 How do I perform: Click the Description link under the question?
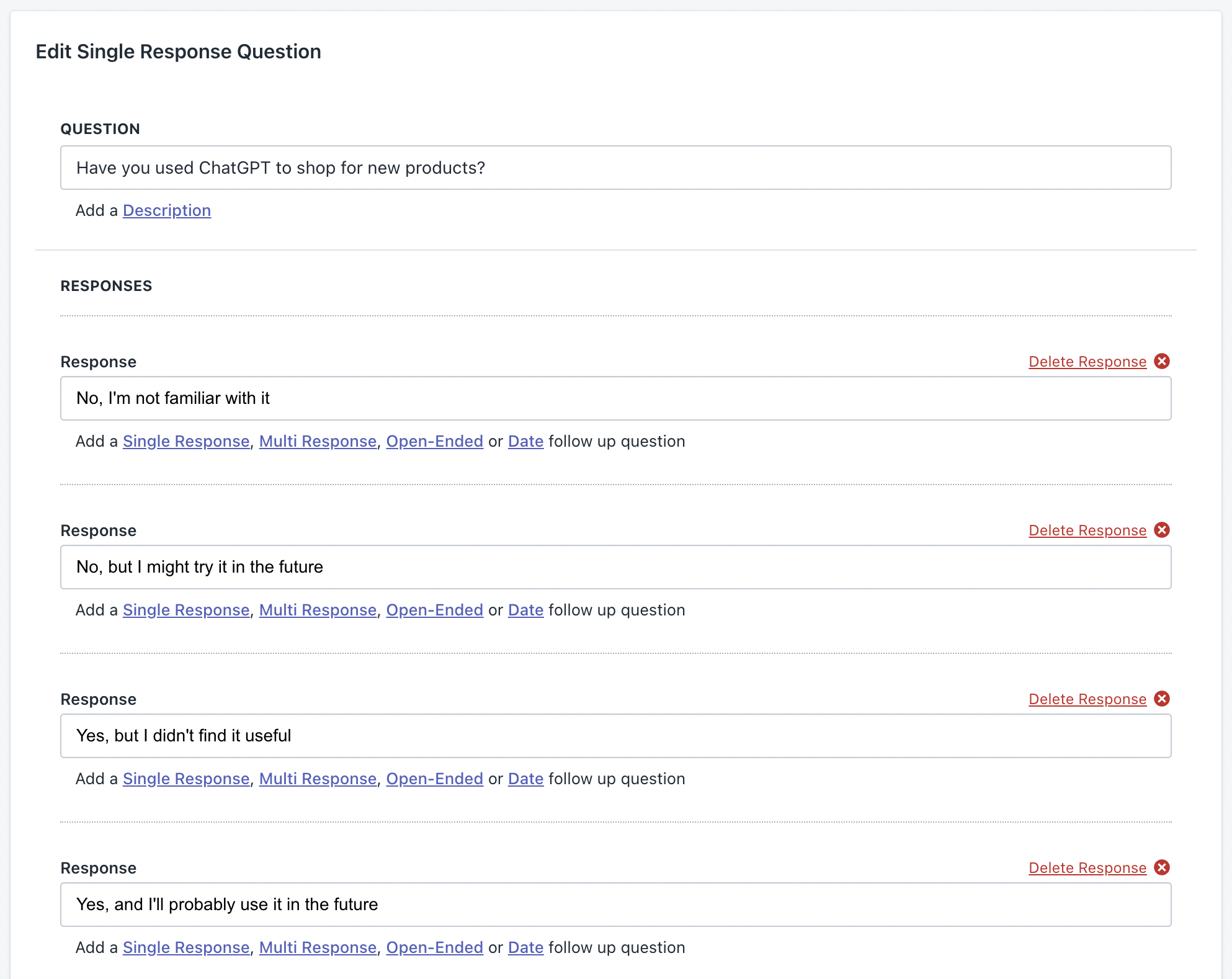[x=166, y=210]
